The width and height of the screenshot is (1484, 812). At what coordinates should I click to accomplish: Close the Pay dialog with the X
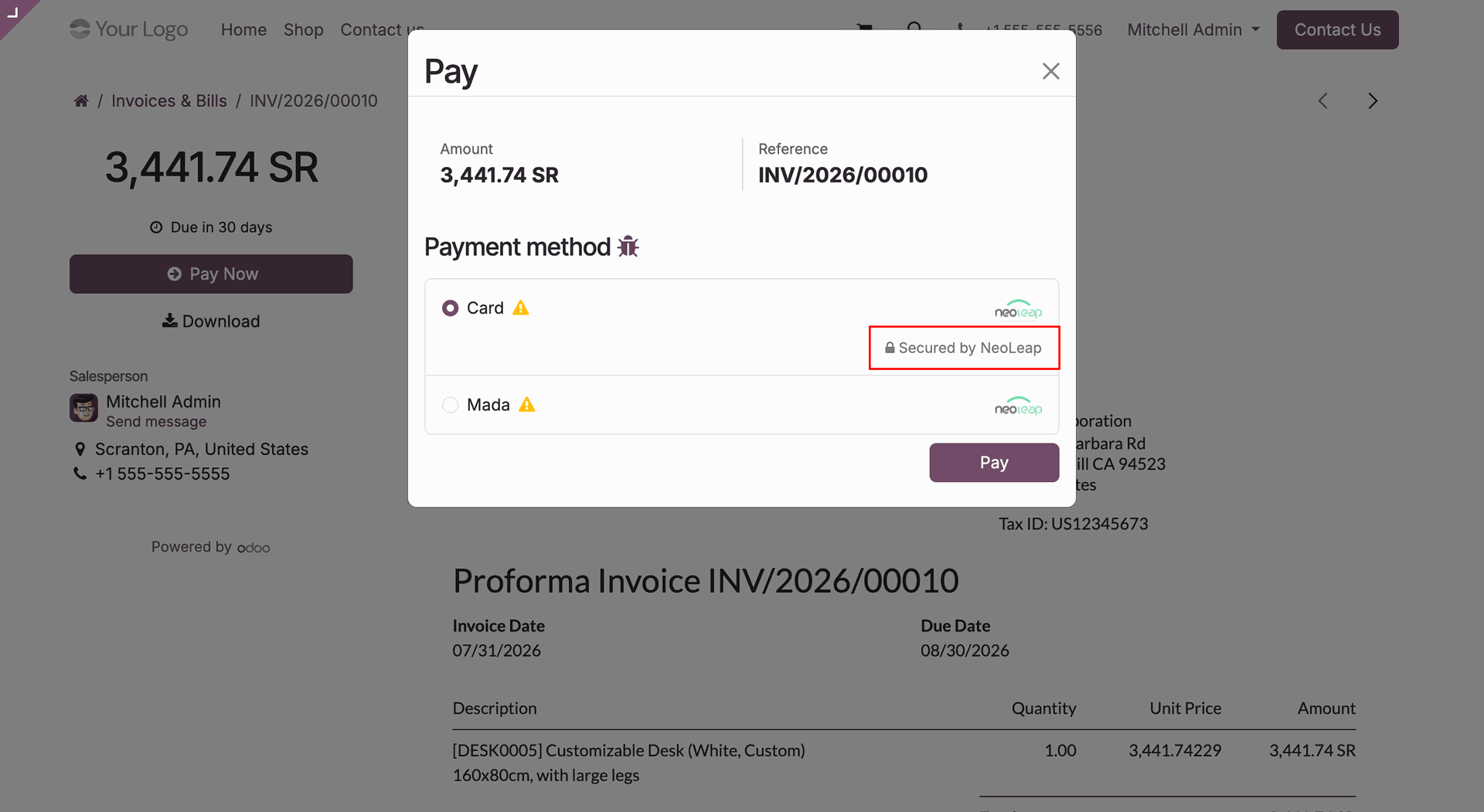click(1050, 71)
